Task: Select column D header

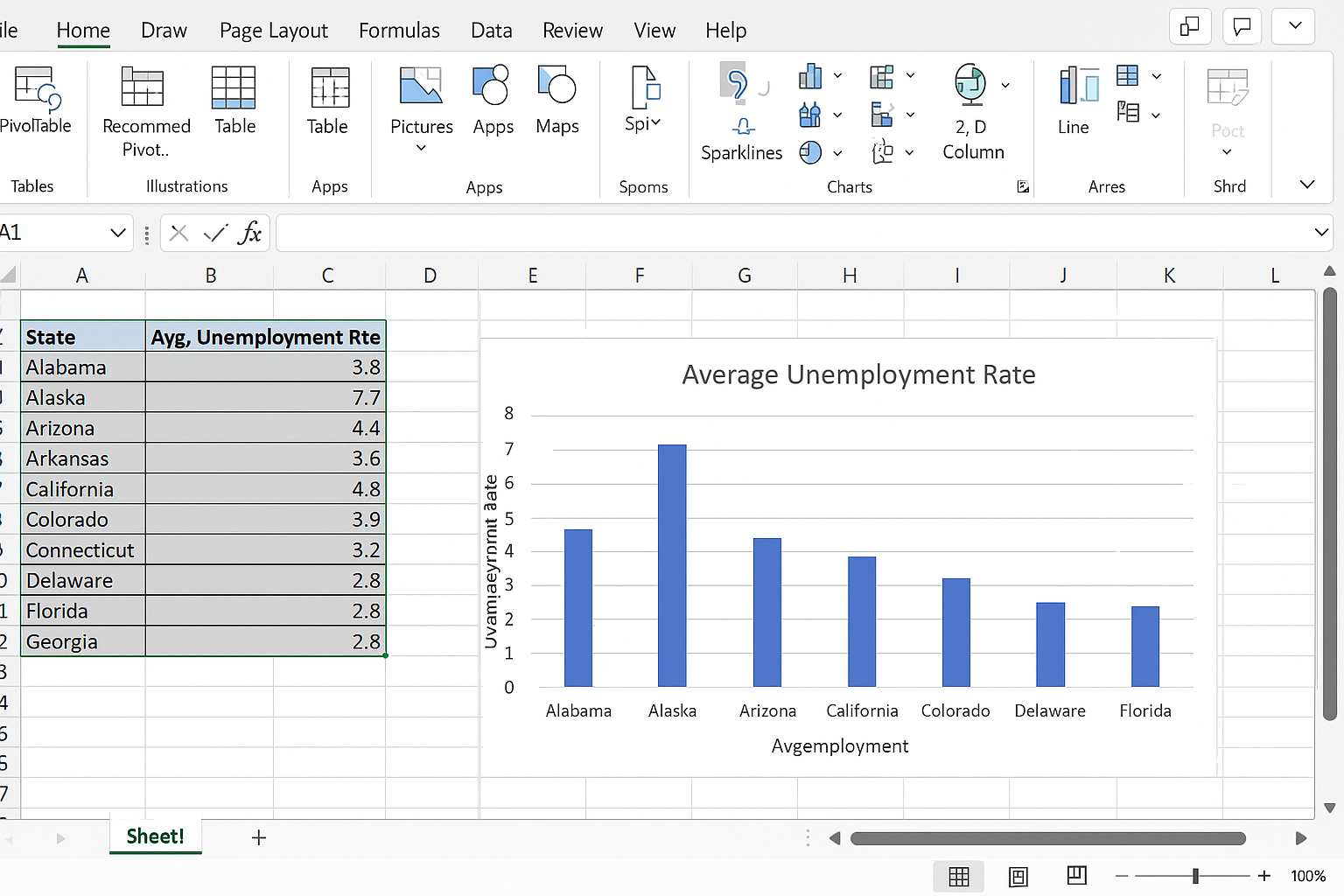Action: [430, 276]
